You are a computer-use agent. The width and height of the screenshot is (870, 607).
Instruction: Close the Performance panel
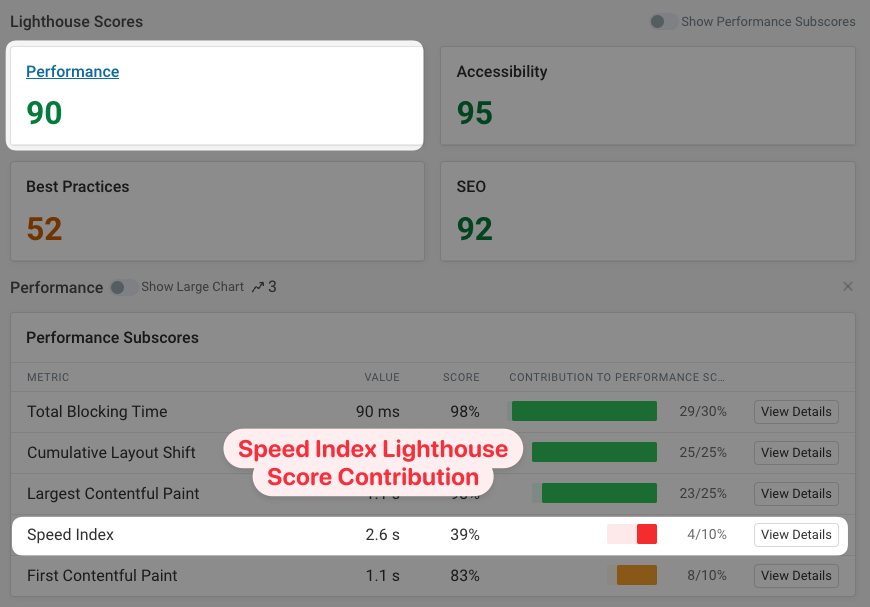(847, 286)
